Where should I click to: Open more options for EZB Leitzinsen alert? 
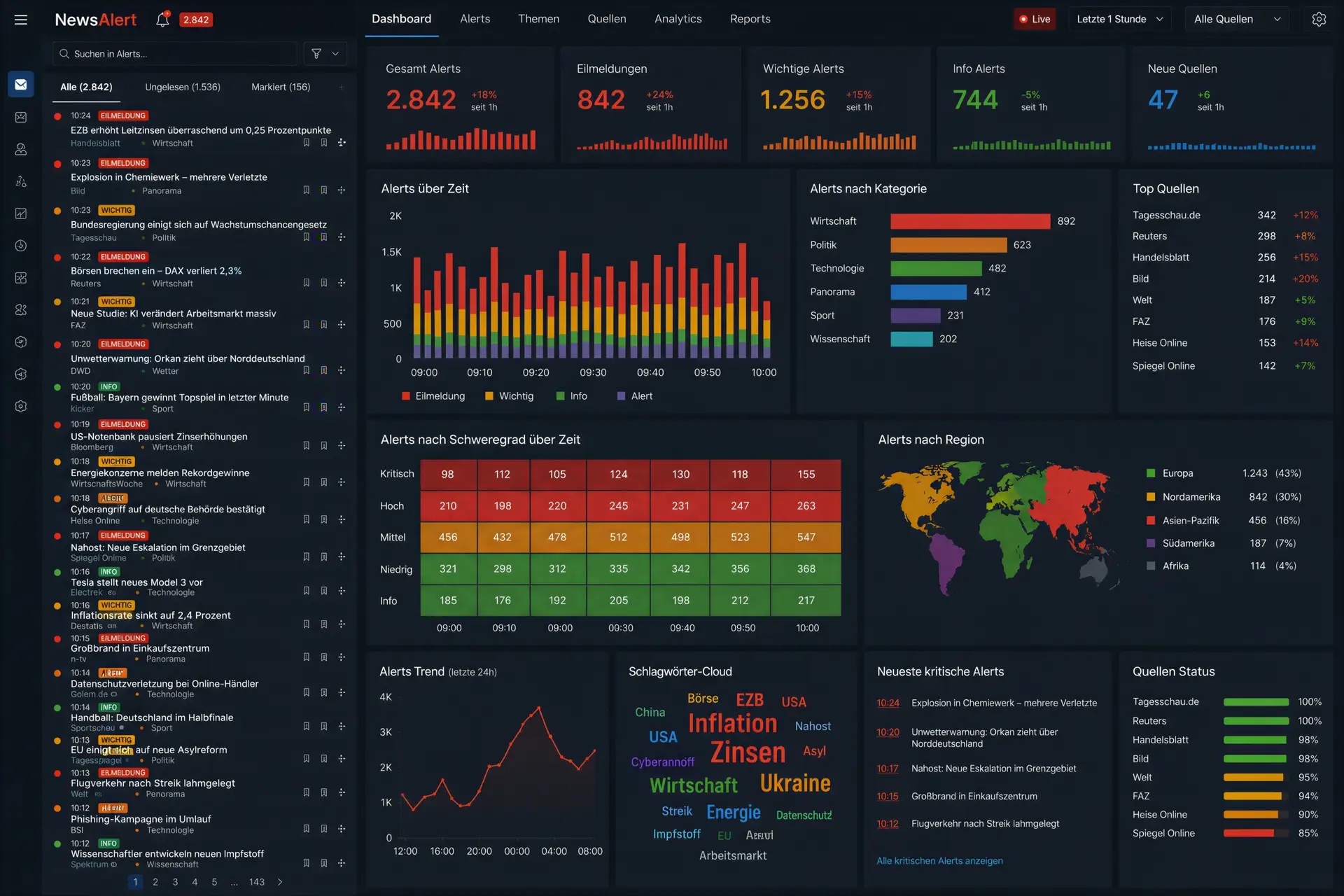pyautogui.click(x=342, y=143)
